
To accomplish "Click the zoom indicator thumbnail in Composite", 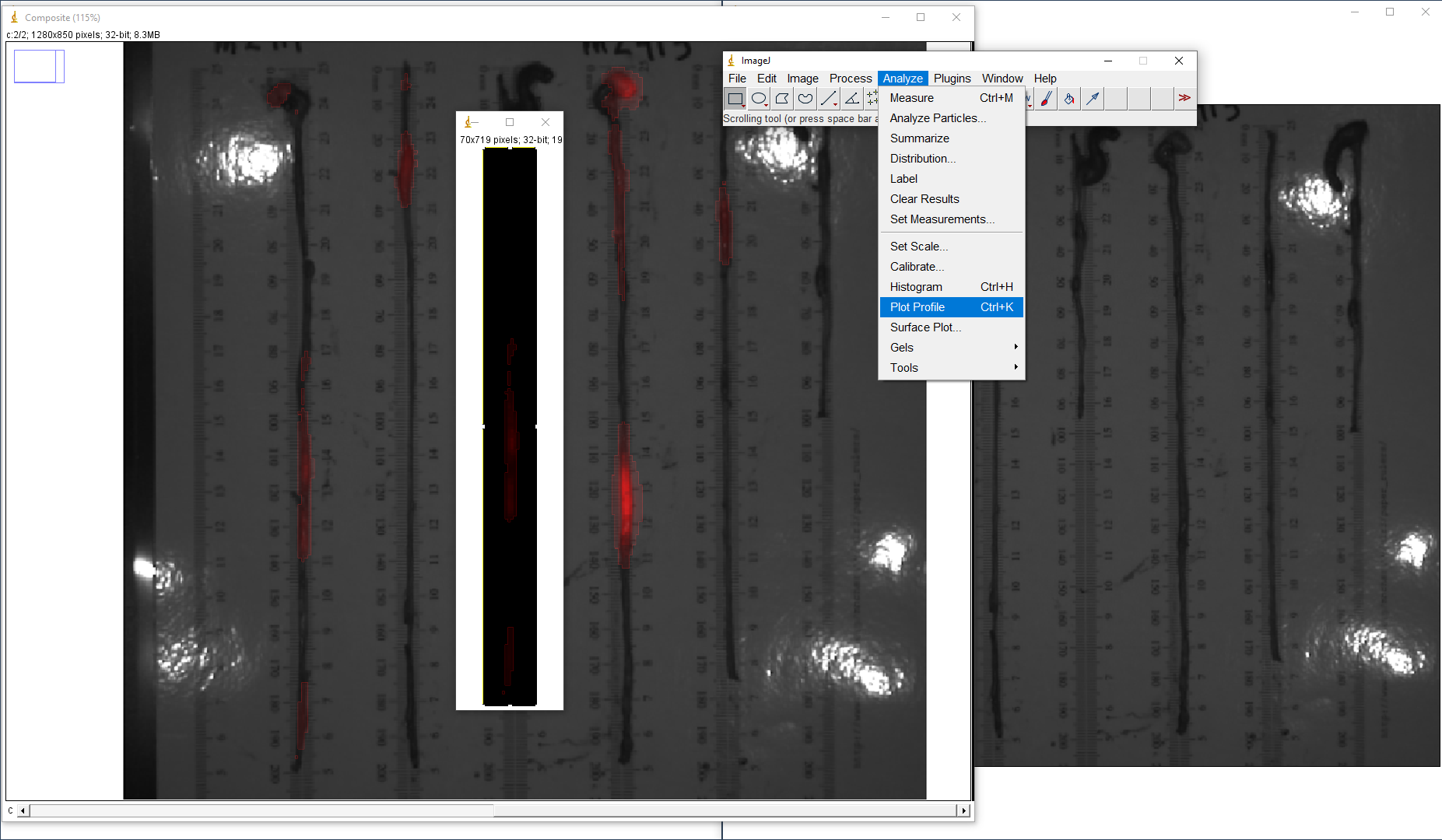I will 39,67.
